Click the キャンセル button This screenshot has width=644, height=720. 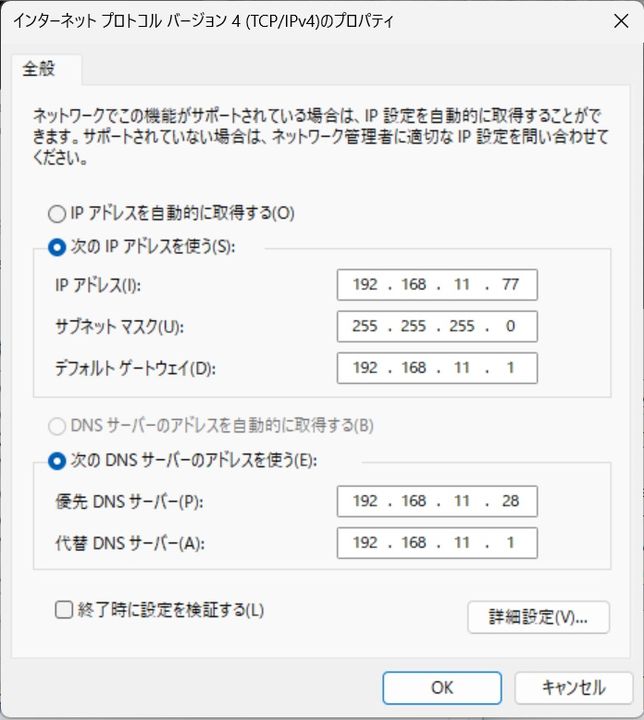pos(574,687)
